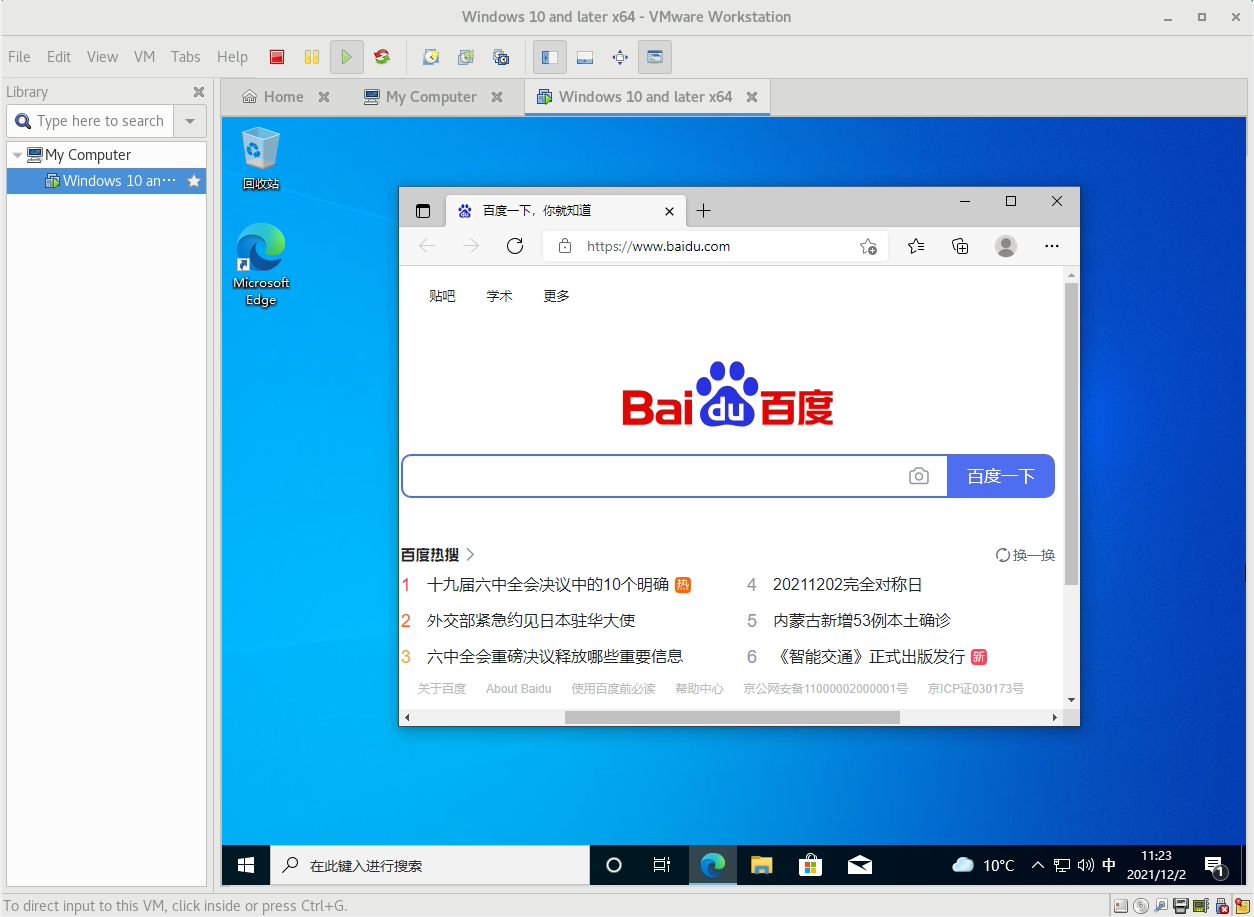Screen dimensions: 1254x917
Task: Open File Explorer from the taskbar
Action: (762, 865)
